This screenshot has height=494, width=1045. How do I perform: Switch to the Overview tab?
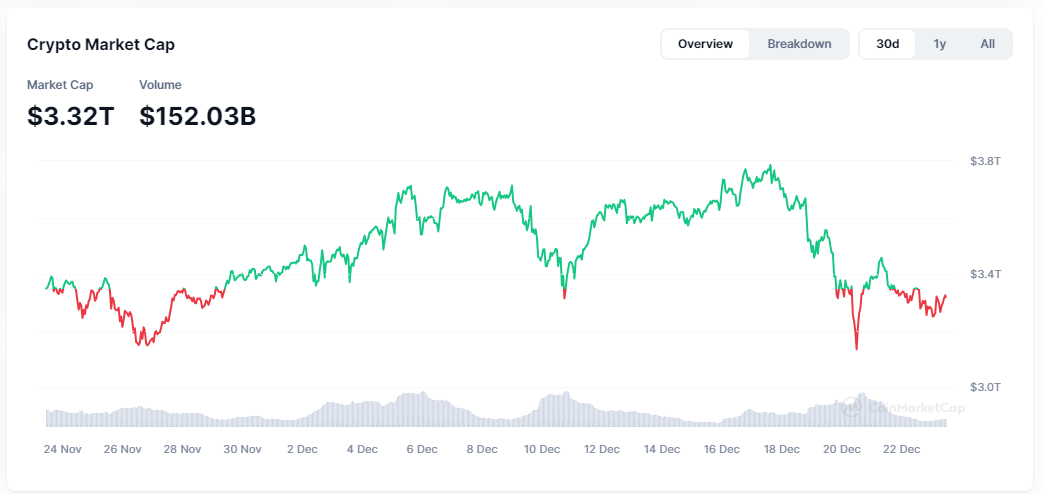pyautogui.click(x=705, y=44)
